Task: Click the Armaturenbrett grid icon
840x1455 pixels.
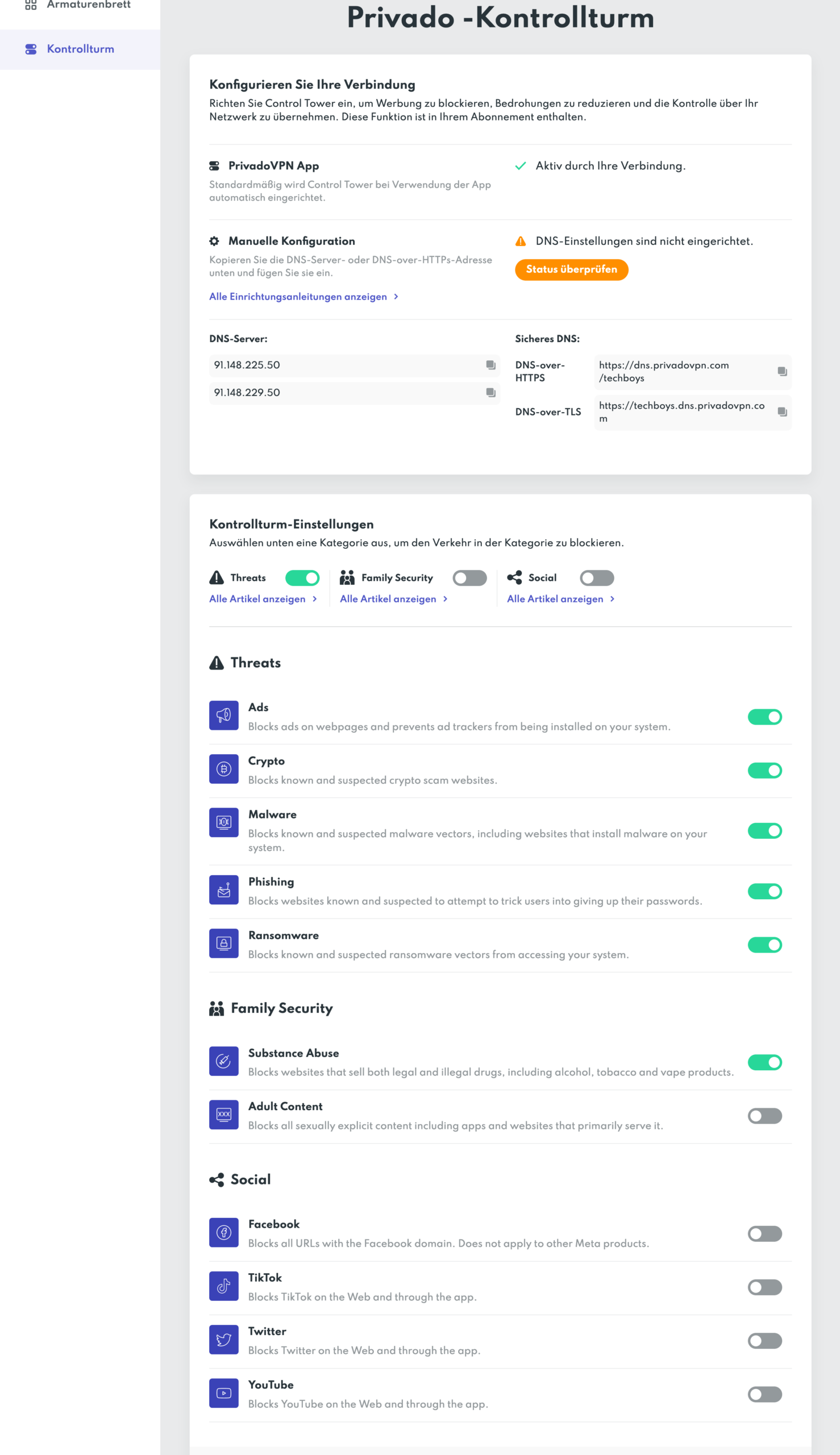Action: (x=31, y=5)
